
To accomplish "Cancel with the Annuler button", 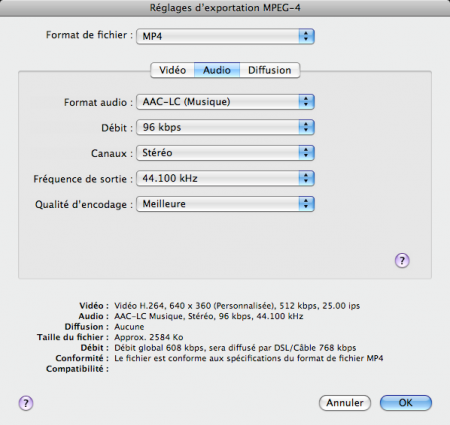I will (x=345, y=403).
